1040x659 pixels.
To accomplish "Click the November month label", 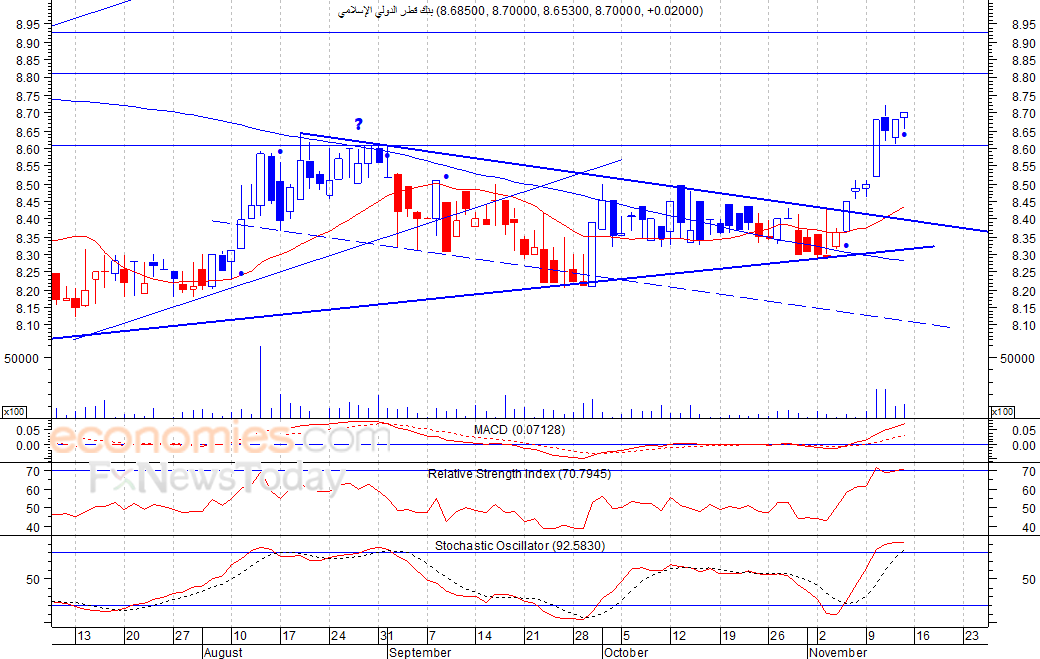I will [838, 652].
